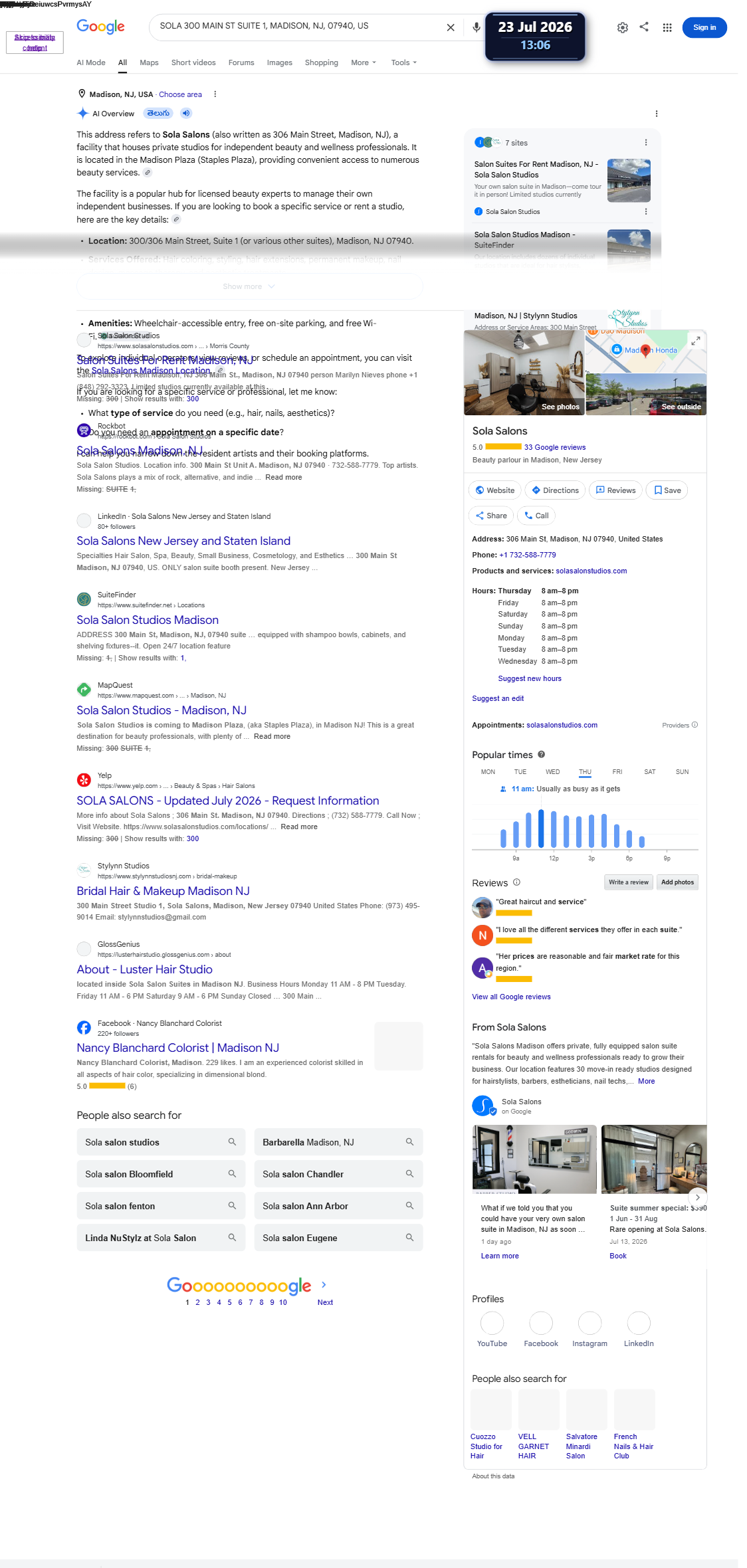Open the Tools dropdown
This screenshot has height=1568, width=747.
(404, 62)
